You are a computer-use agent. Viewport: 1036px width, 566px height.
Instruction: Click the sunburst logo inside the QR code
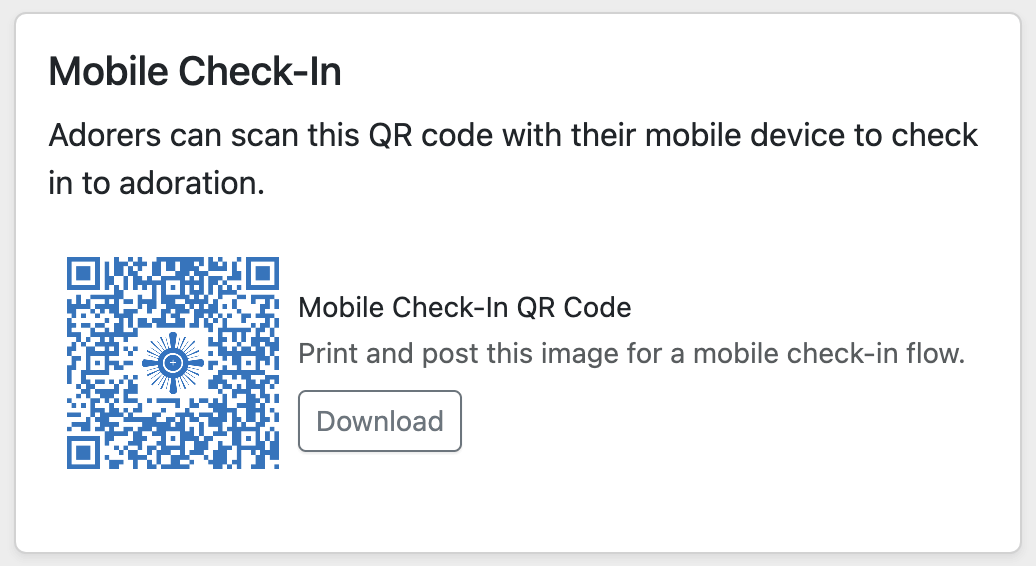(173, 363)
